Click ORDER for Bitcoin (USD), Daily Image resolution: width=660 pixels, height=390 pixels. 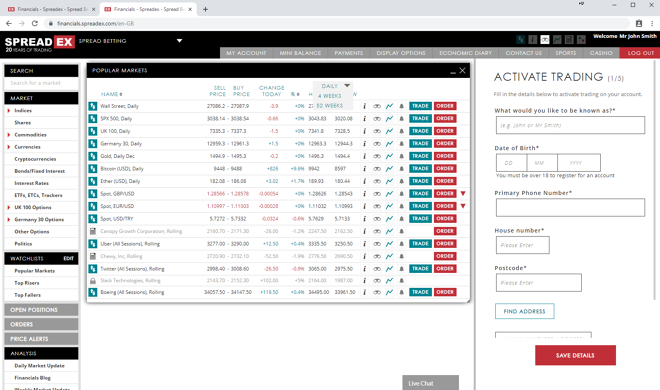445,169
